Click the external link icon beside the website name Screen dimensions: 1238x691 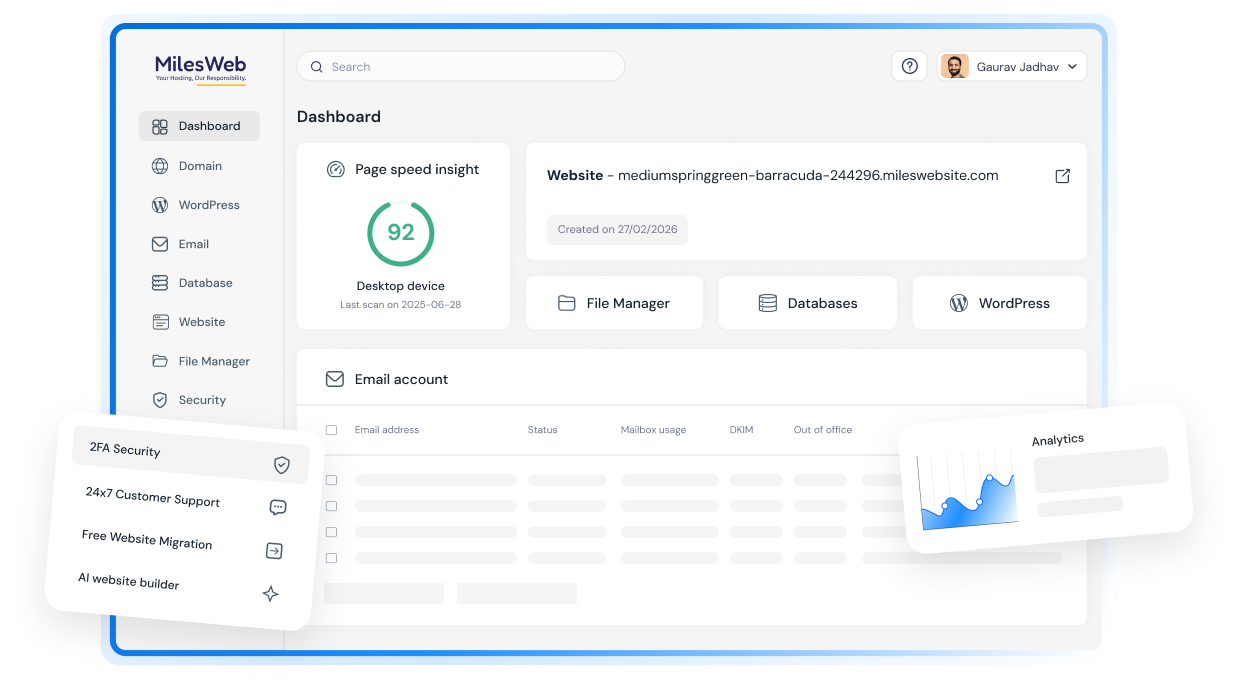[x=1062, y=175]
